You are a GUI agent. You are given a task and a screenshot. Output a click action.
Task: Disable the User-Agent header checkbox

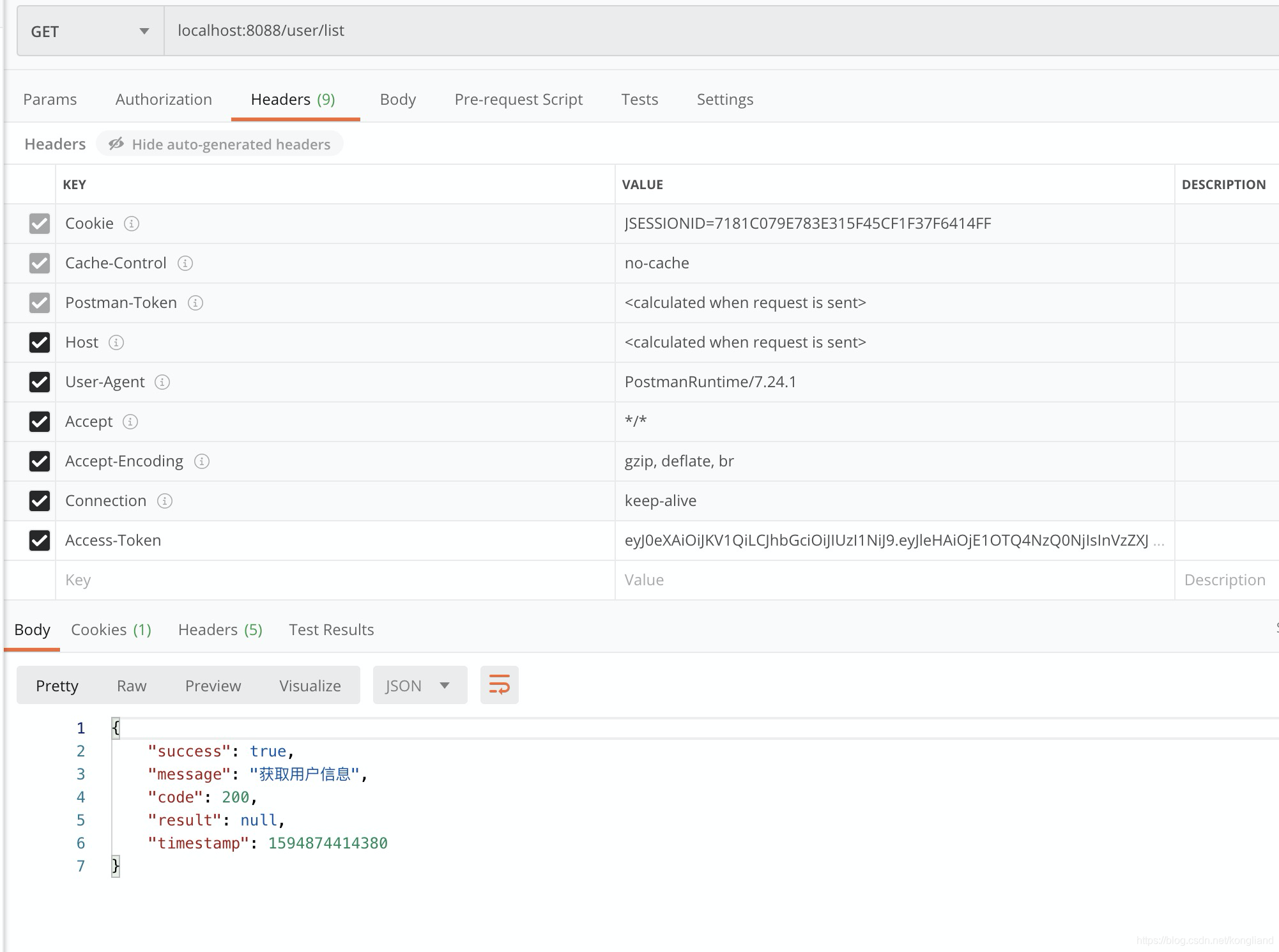tap(40, 382)
